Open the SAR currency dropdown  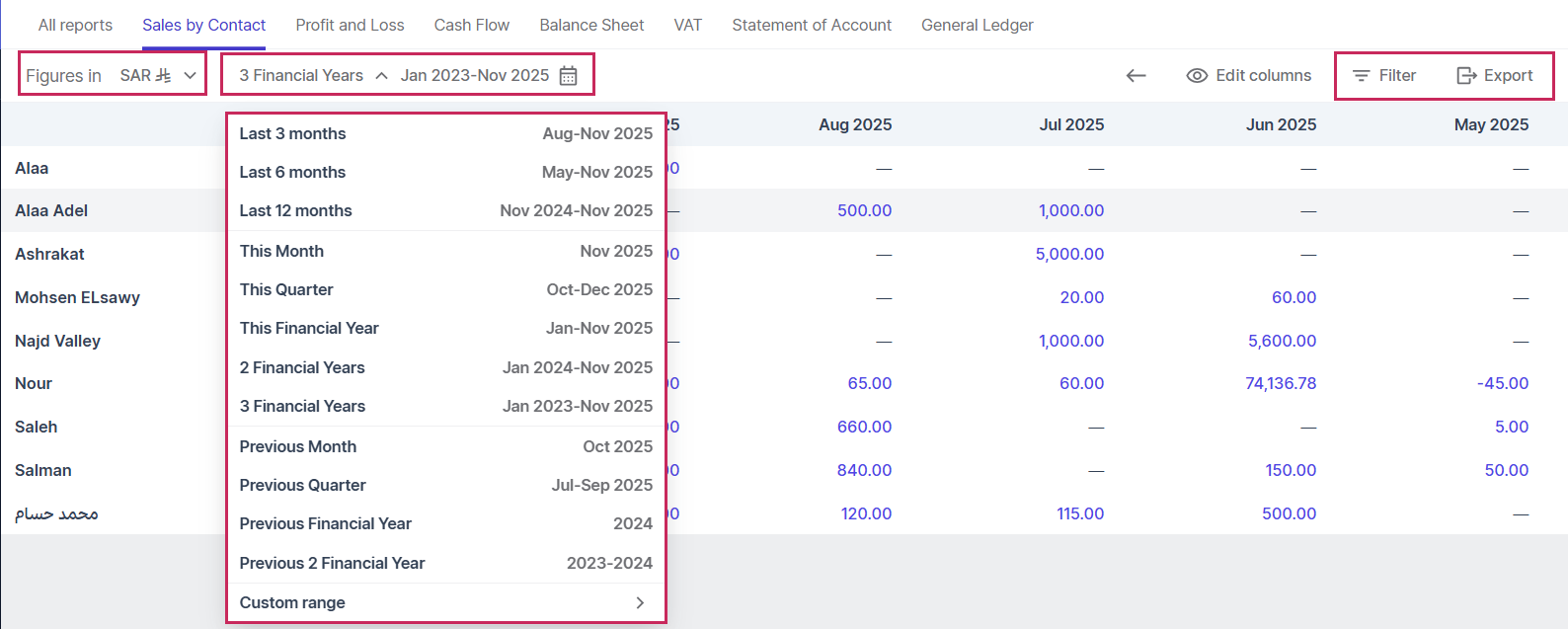tap(158, 75)
